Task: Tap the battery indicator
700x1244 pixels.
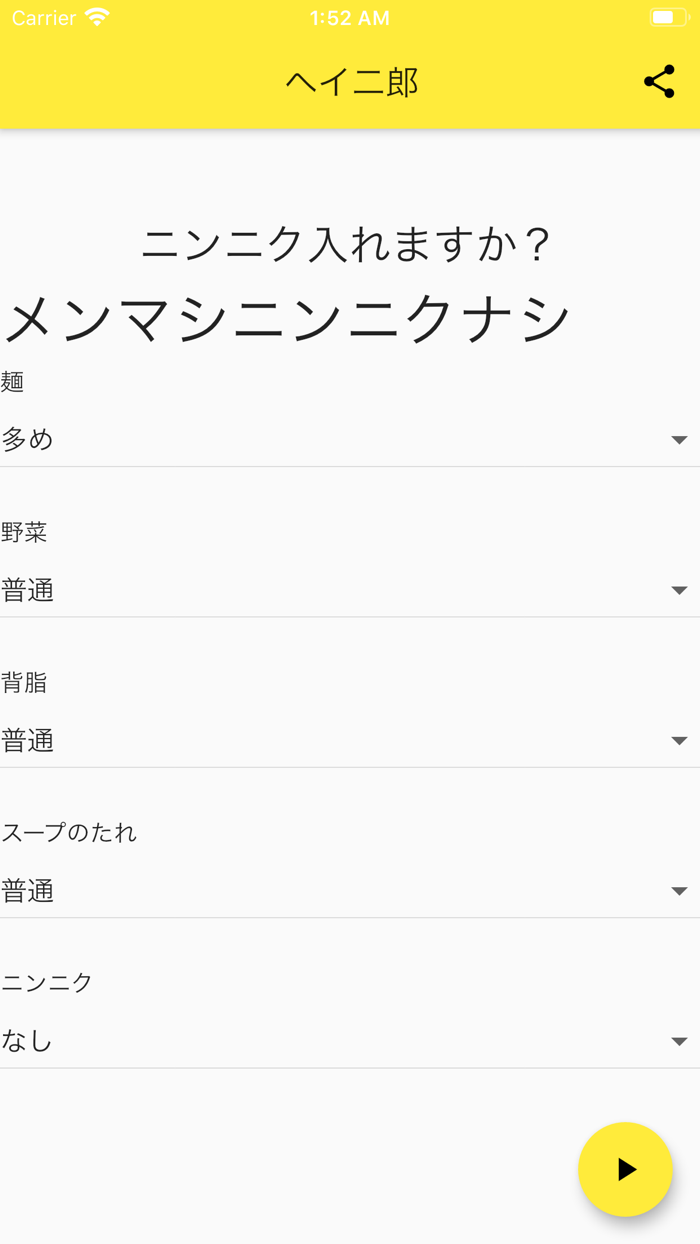Action: (x=669, y=15)
